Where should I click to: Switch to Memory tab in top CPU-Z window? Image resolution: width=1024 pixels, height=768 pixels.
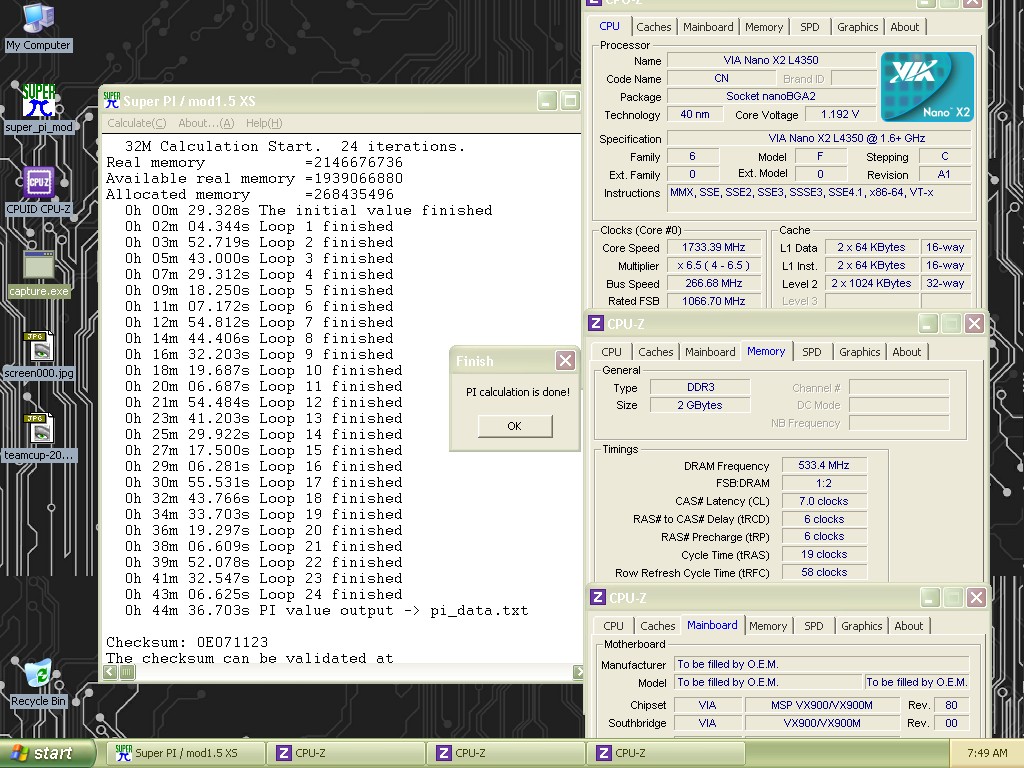[x=764, y=27]
